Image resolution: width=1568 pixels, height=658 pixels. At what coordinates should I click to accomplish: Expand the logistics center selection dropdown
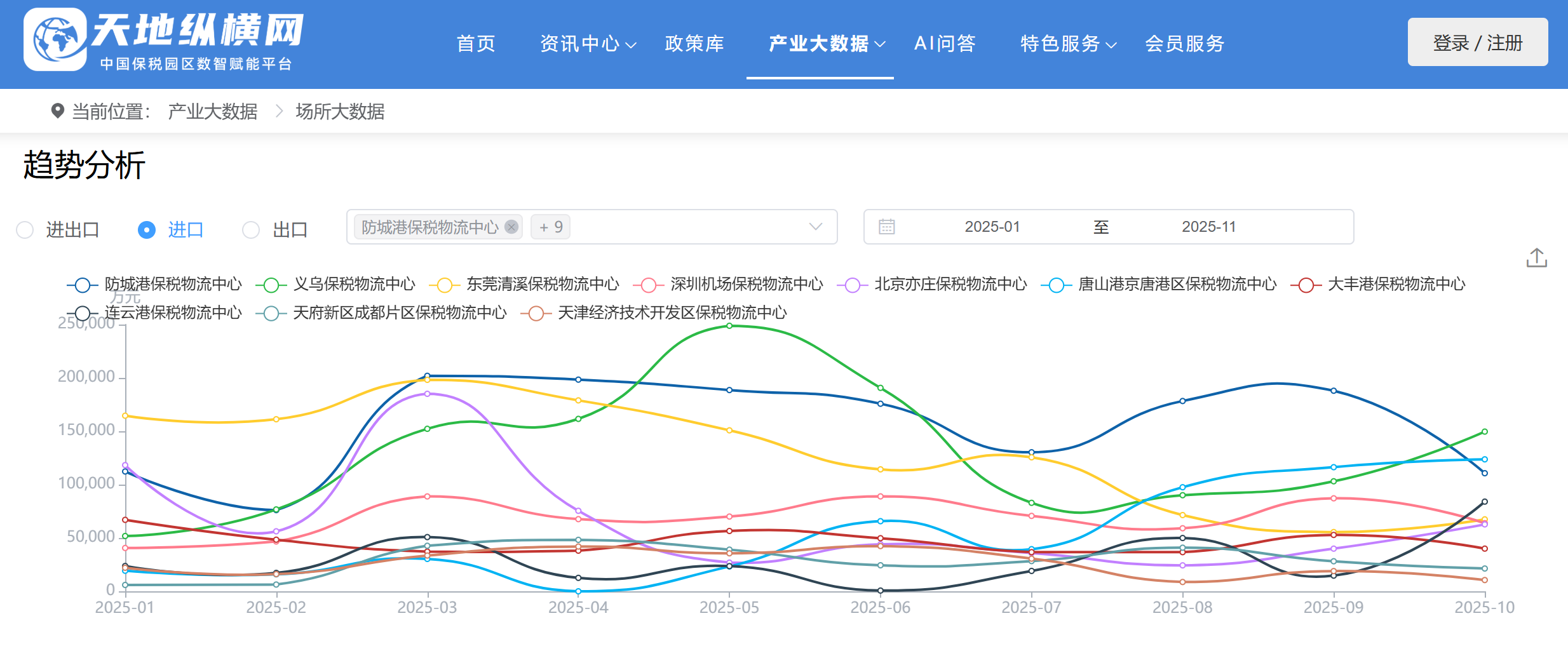[x=815, y=227]
